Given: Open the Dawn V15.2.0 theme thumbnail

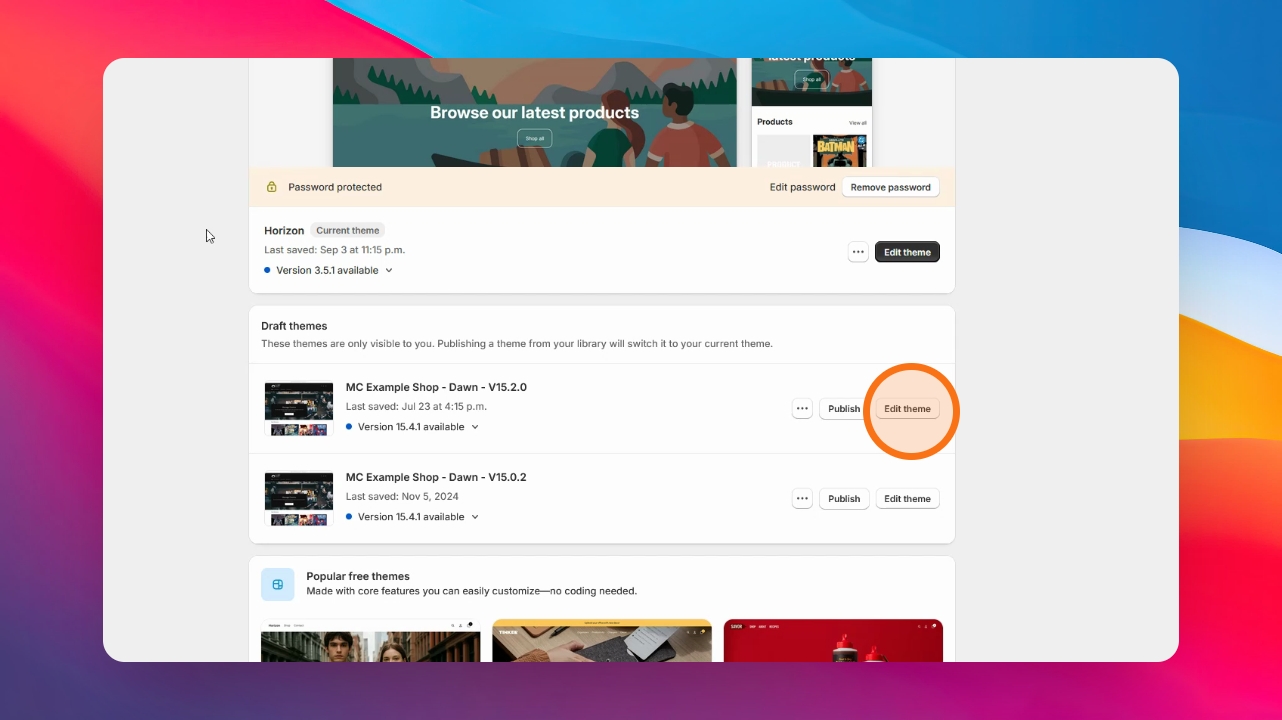Looking at the screenshot, I should [x=299, y=408].
